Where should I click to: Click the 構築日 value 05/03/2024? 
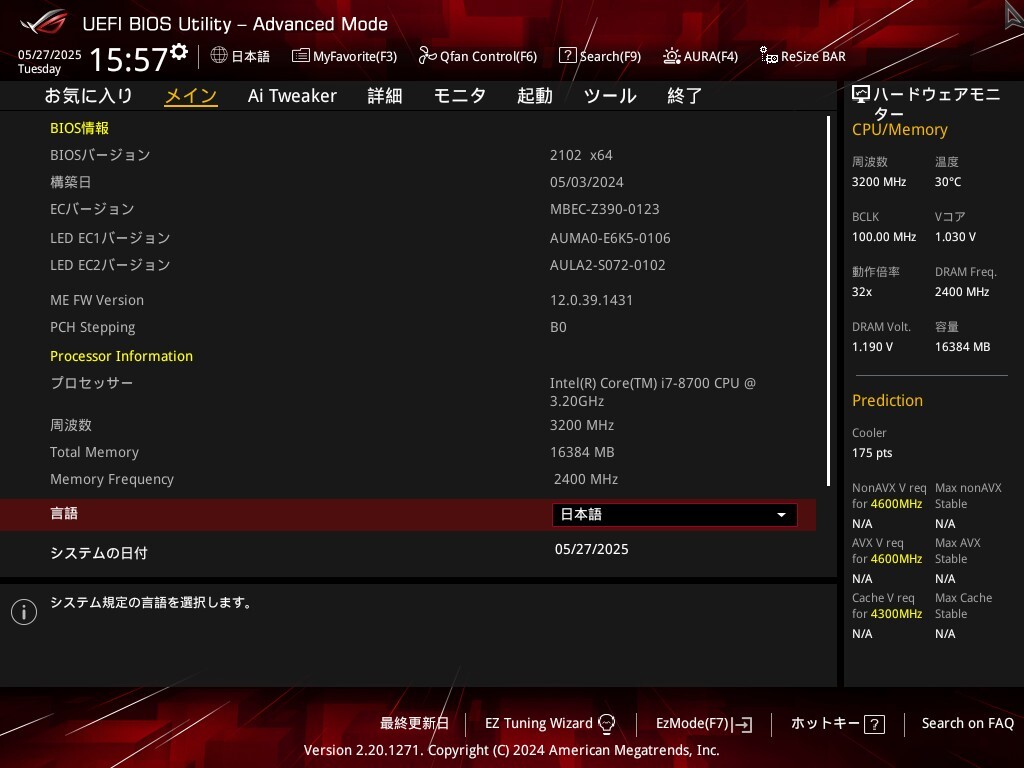pos(586,182)
